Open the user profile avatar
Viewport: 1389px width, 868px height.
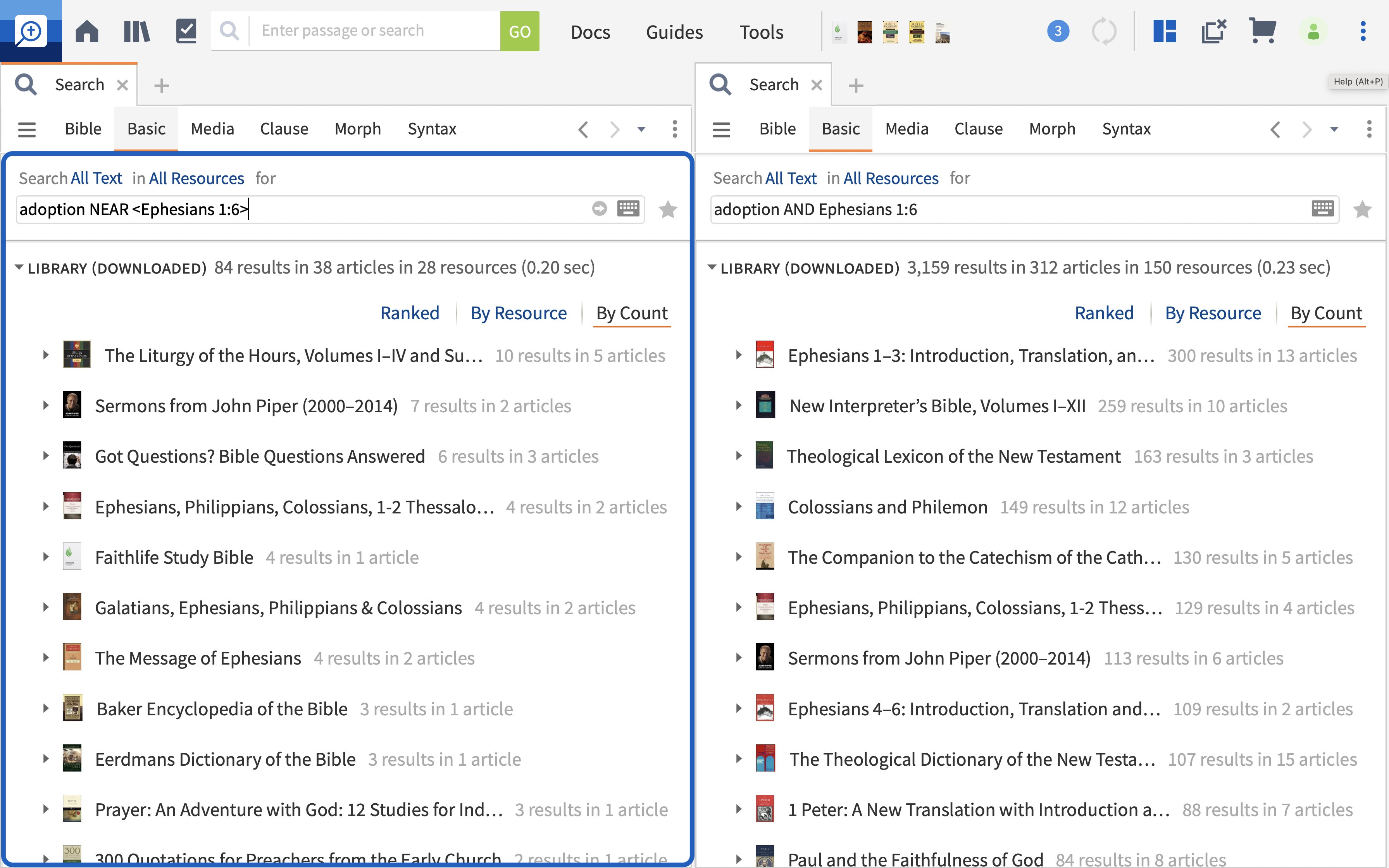coord(1313,31)
